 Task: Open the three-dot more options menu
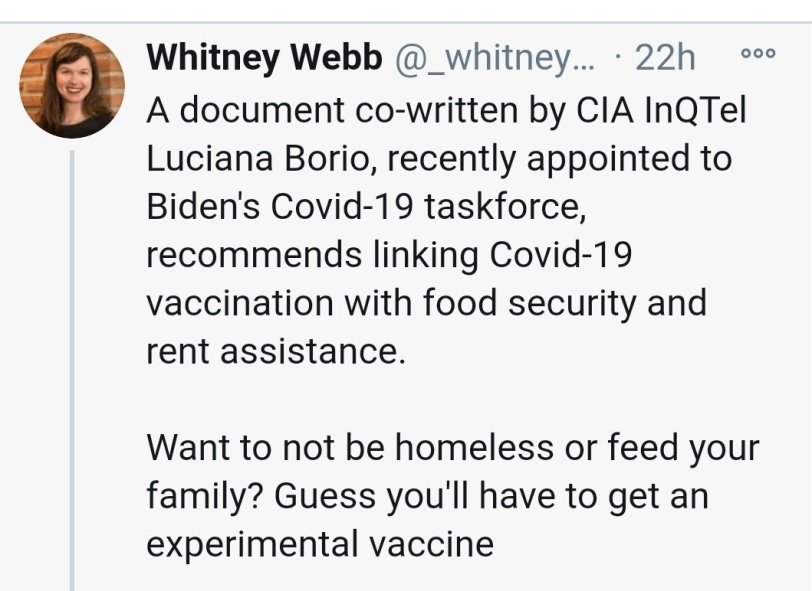click(x=763, y=55)
